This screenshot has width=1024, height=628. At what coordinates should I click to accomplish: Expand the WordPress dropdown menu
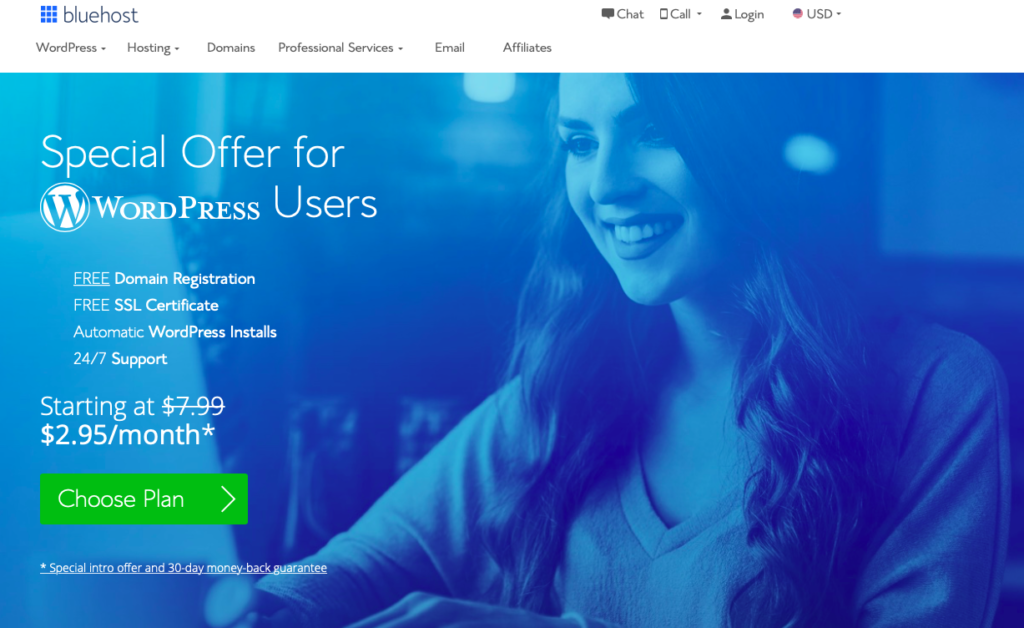71,48
